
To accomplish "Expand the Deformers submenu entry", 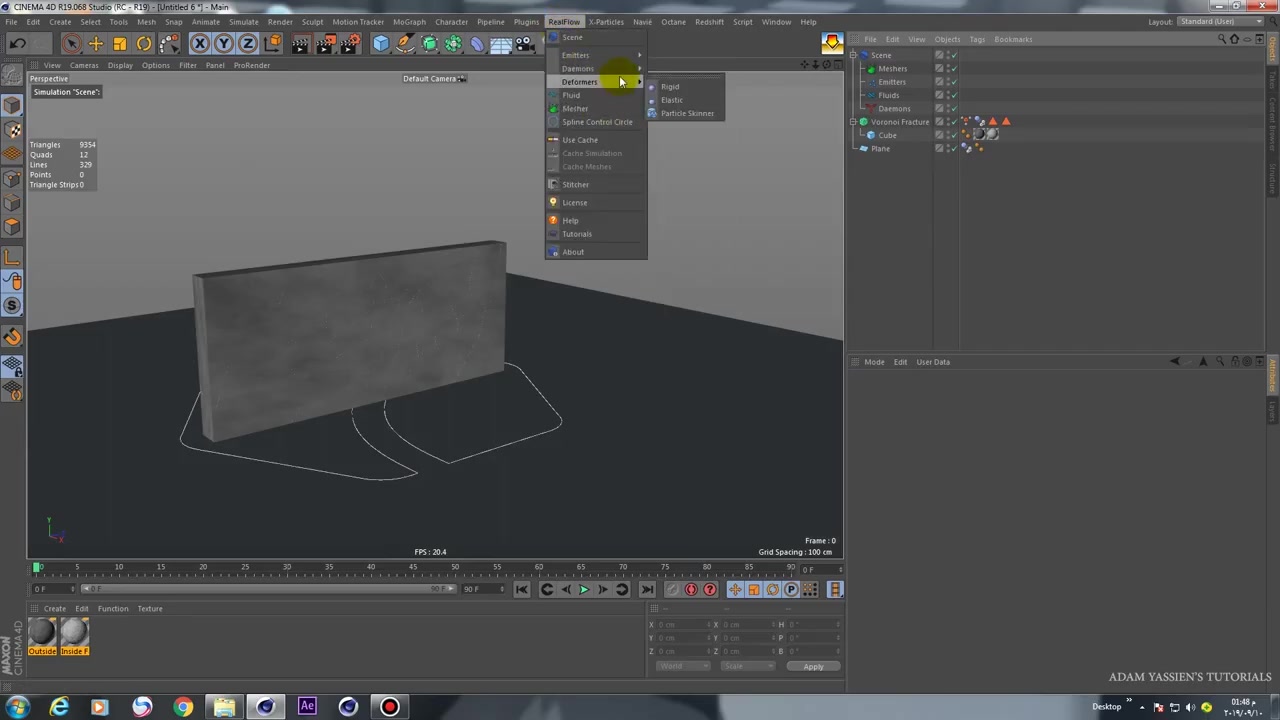I will coord(596,82).
